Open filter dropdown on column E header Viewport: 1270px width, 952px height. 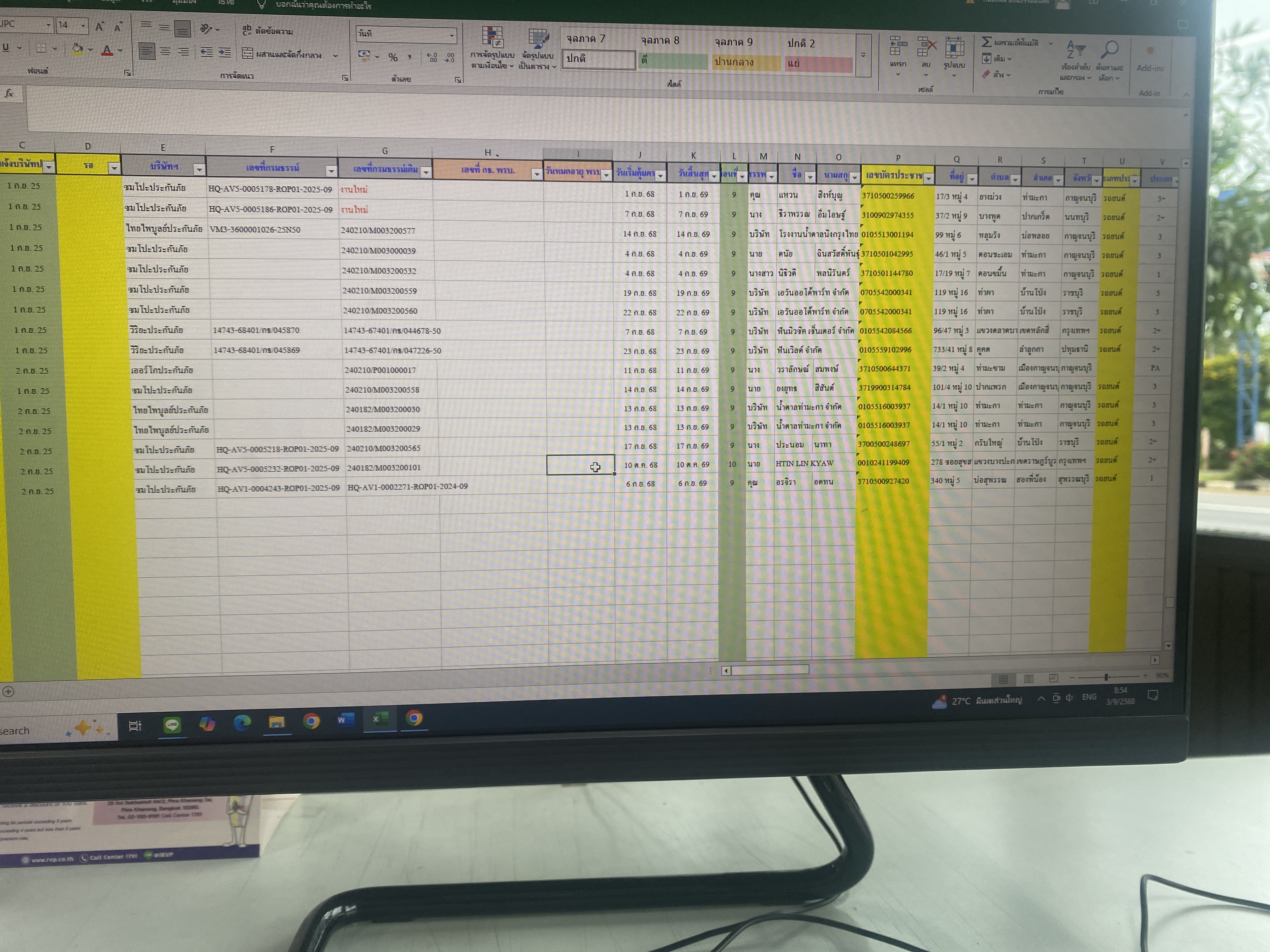coord(199,169)
